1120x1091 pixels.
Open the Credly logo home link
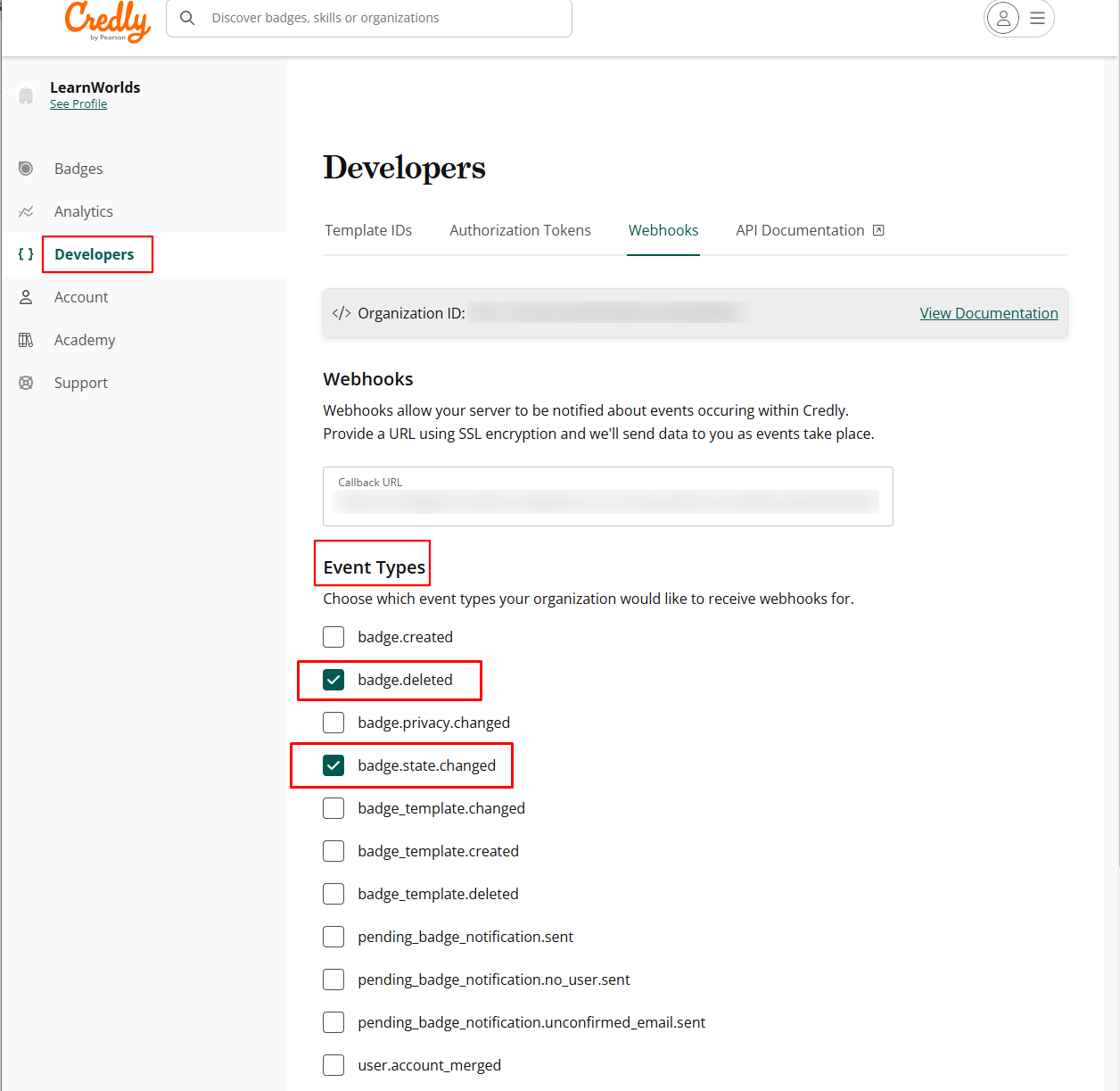(x=108, y=21)
